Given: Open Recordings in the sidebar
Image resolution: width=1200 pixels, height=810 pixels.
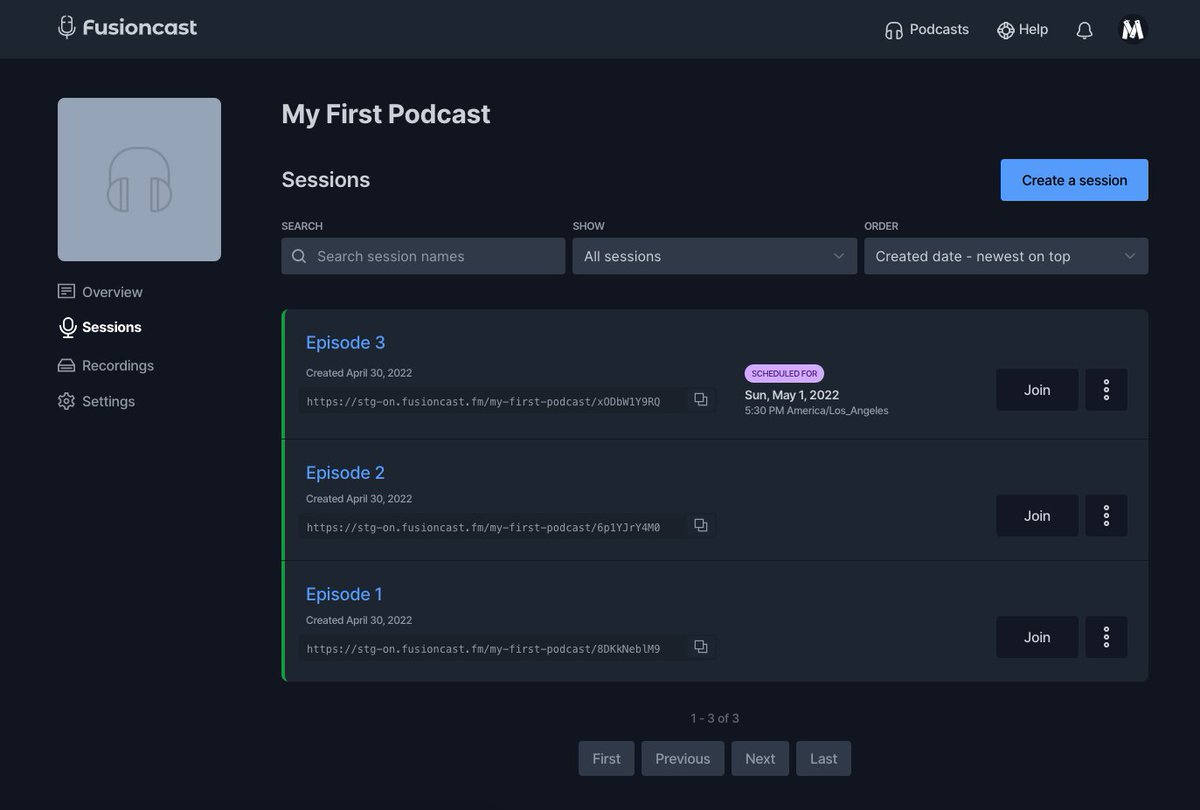Looking at the screenshot, I should tap(106, 365).
